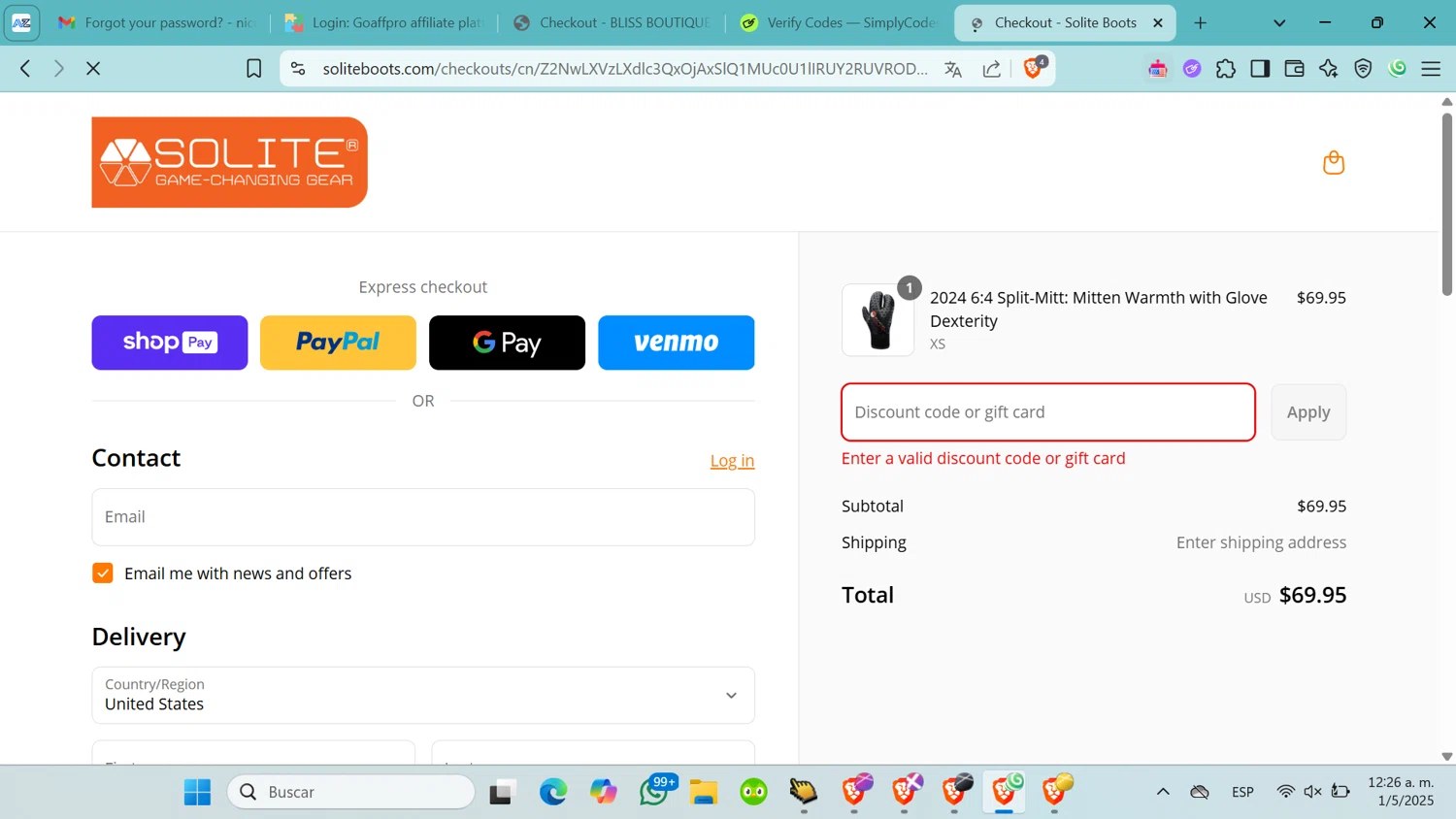Open Microsoft Edge from taskbar
Image resolution: width=1456 pixels, height=819 pixels.
pos(553,792)
